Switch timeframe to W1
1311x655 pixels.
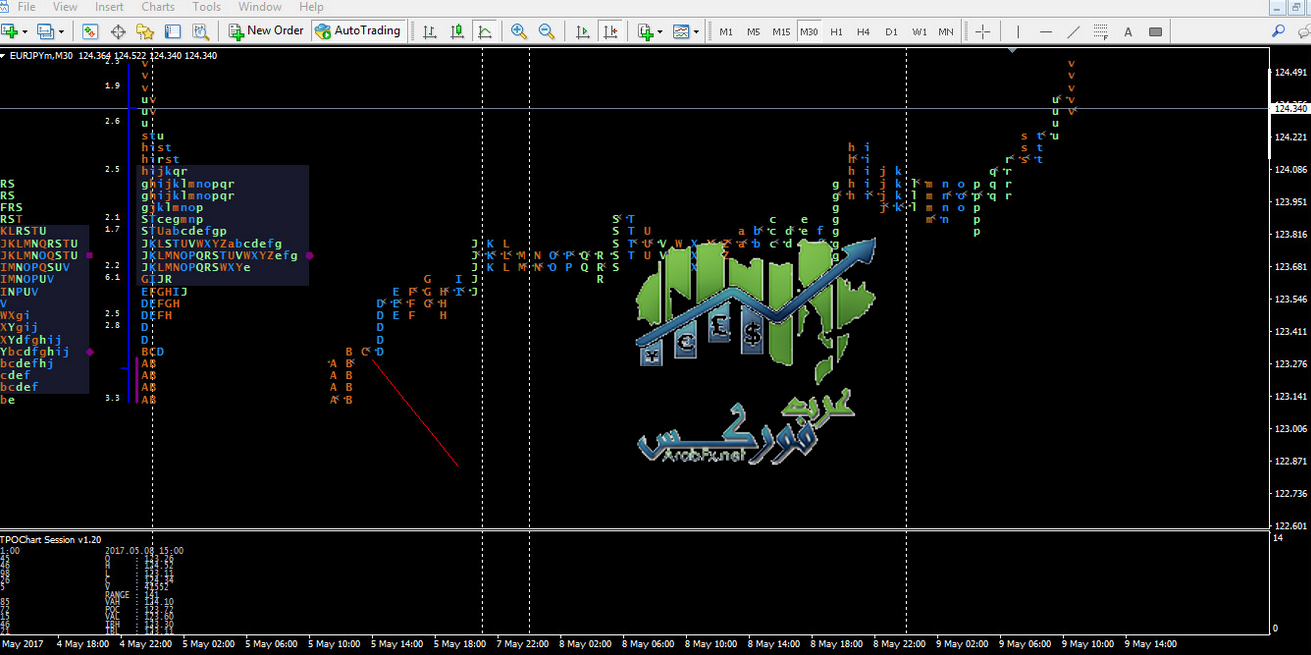pos(919,32)
